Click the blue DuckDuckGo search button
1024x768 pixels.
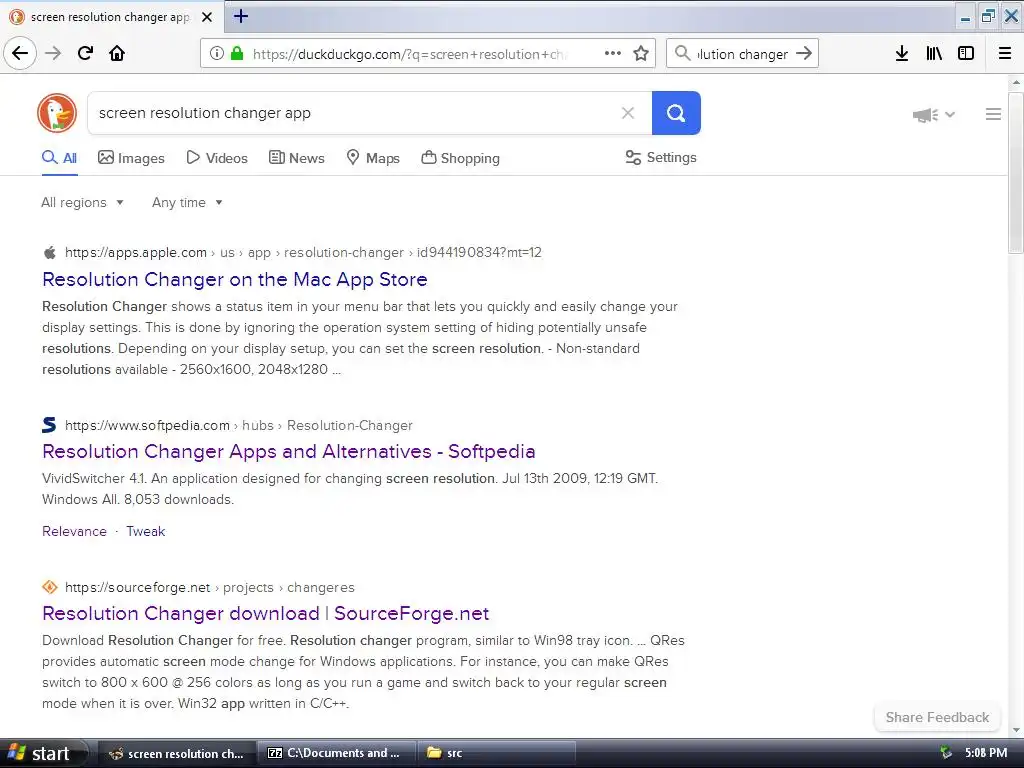[x=676, y=113]
